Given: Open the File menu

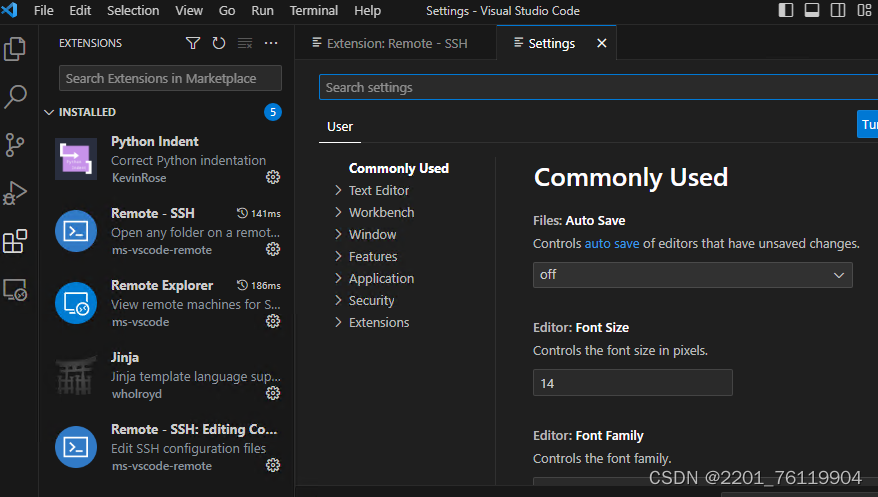Looking at the screenshot, I should [44, 11].
